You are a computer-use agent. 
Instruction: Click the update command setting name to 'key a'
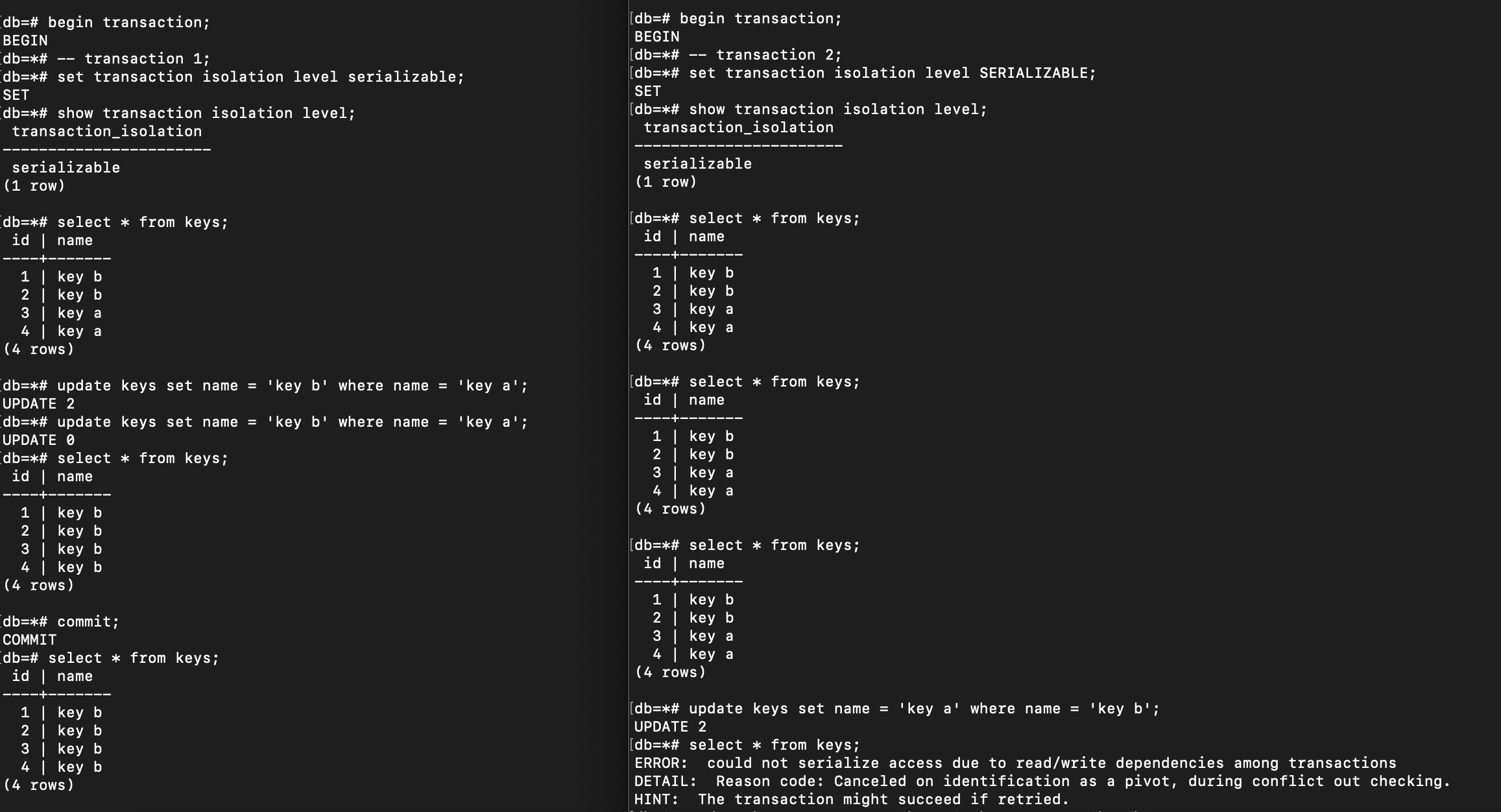tap(924, 708)
